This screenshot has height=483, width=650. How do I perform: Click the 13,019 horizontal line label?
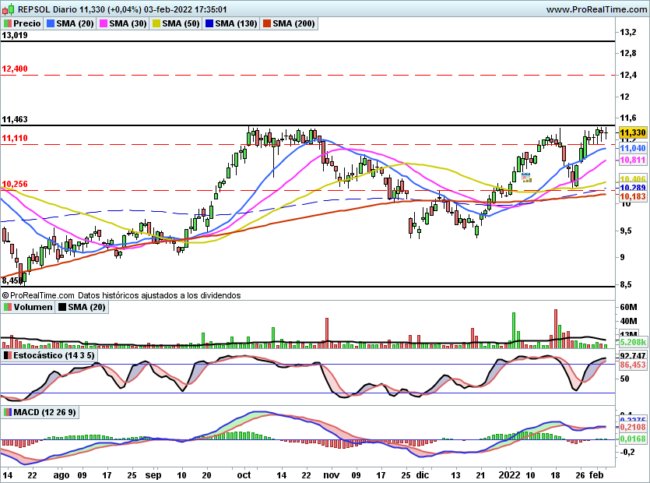(15, 35)
